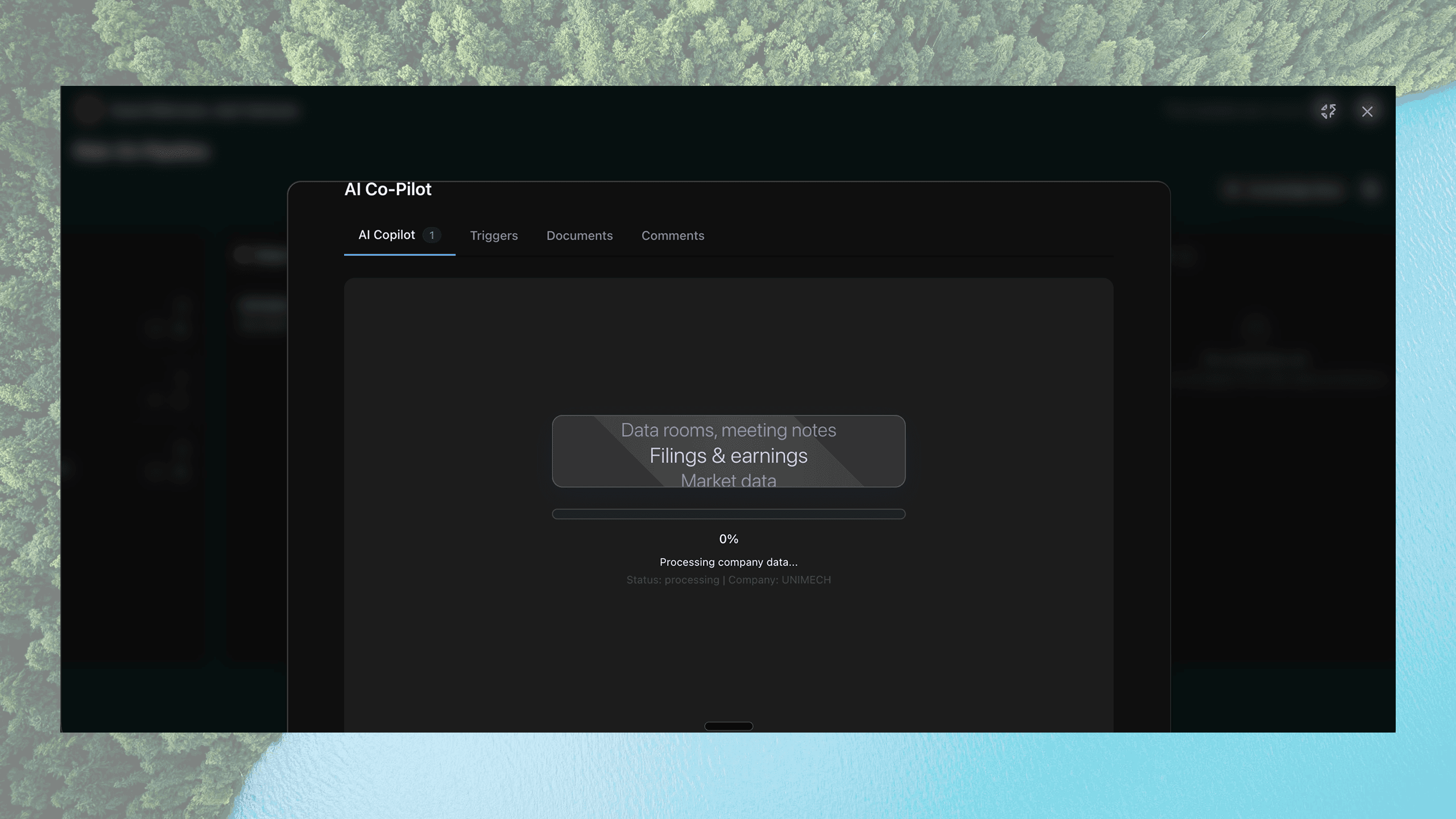Switch to the Triggers tab

(x=494, y=235)
